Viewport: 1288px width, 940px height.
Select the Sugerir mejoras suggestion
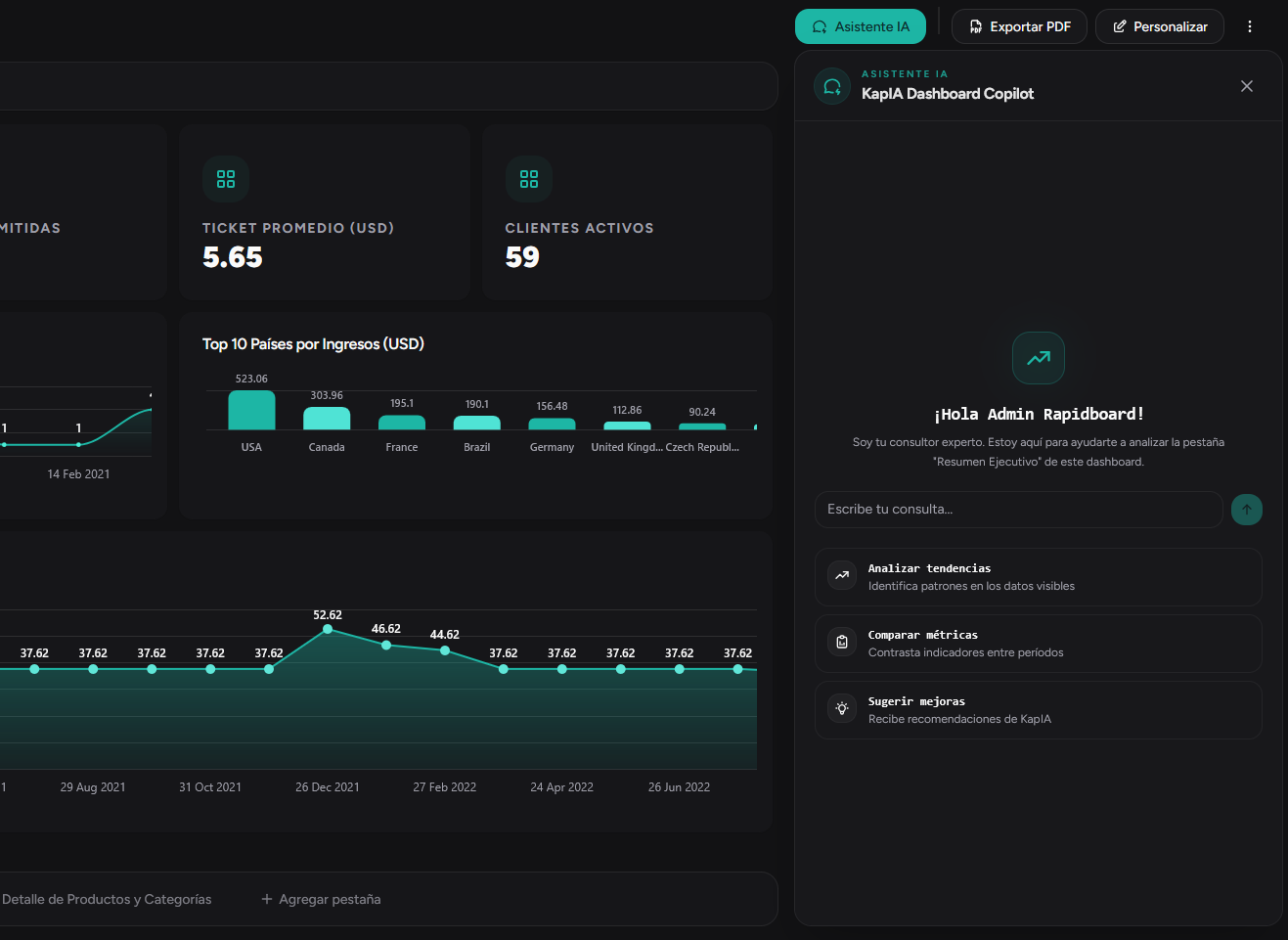click(1039, 710)
